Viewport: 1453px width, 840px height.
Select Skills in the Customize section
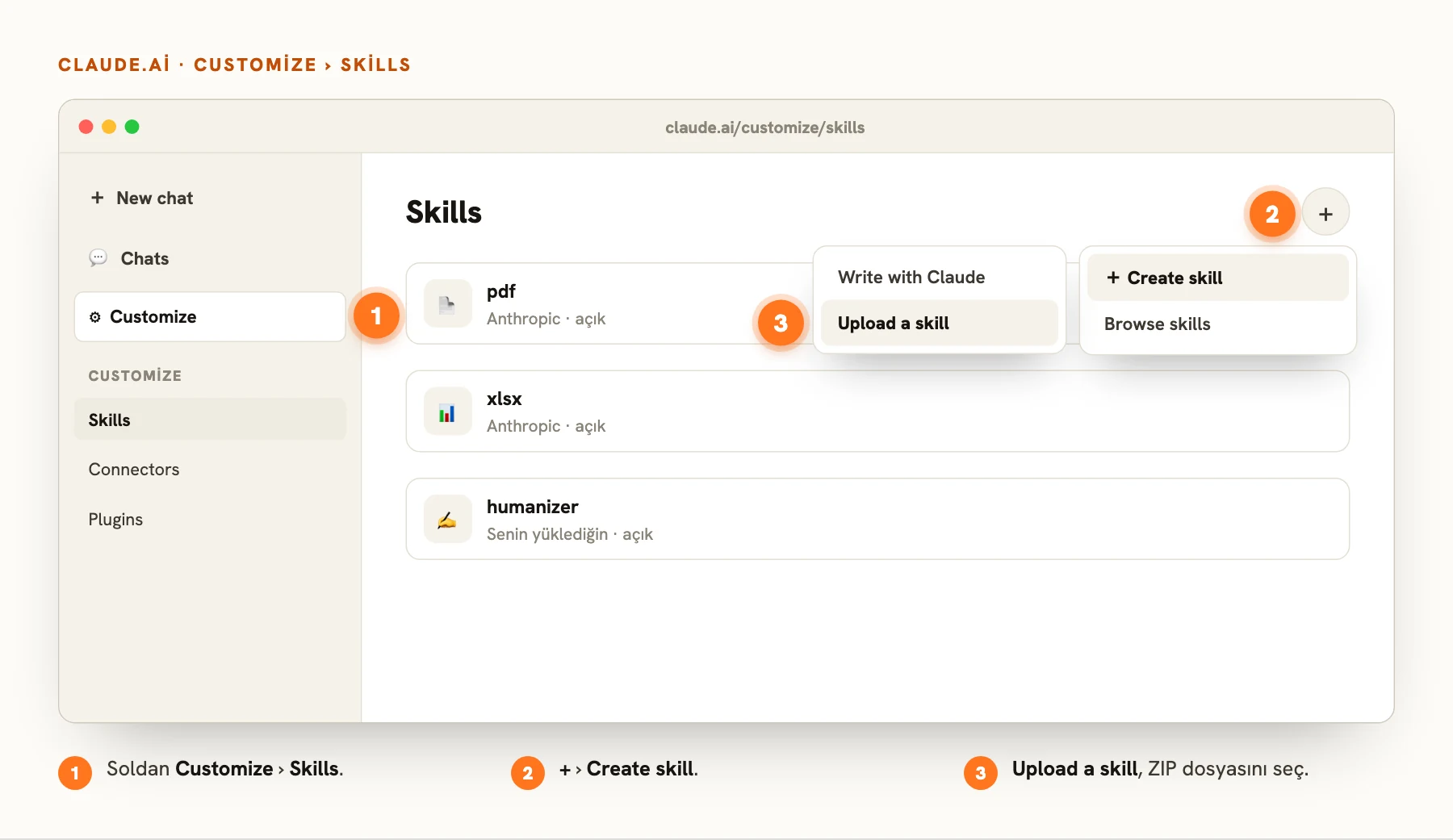pyautogui.click(x=210, y=420)
